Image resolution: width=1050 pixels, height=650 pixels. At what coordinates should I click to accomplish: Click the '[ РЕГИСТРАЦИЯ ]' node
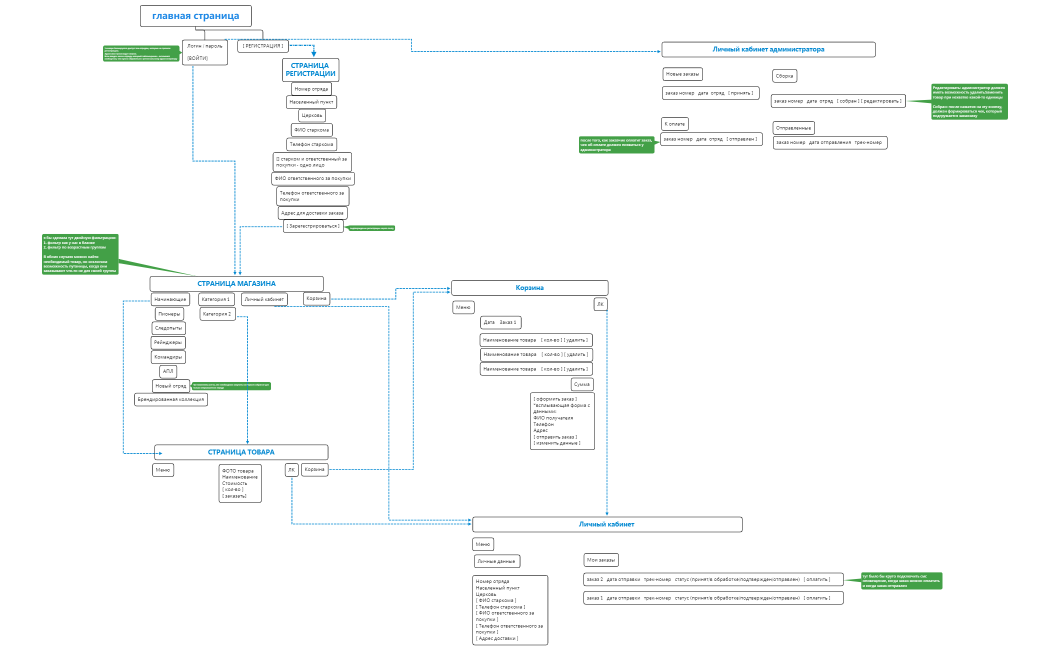click(263, 46)
